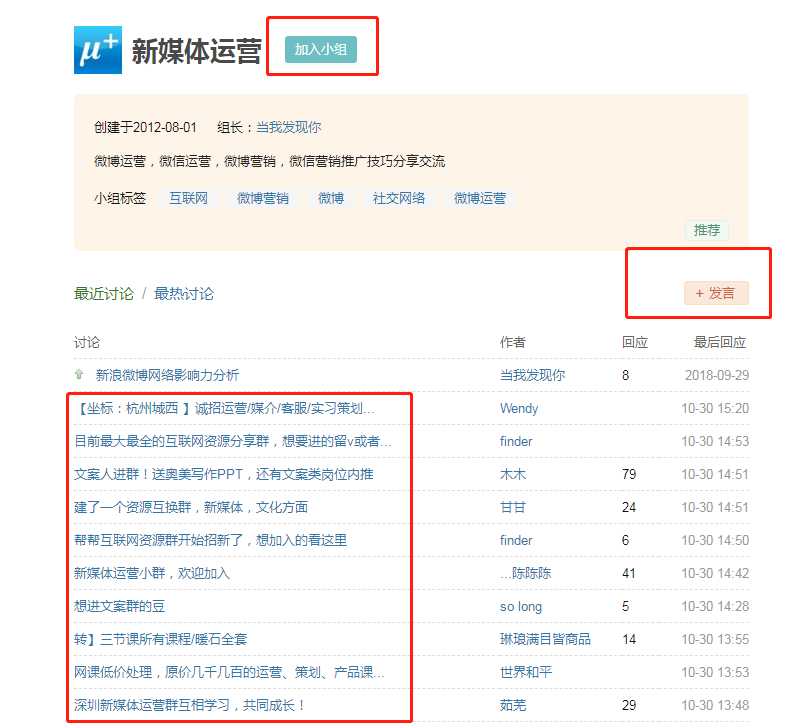This screenshot has width=788, height=726.
Task: Switch to 最近讨论 tab
Action: [104, 293]
